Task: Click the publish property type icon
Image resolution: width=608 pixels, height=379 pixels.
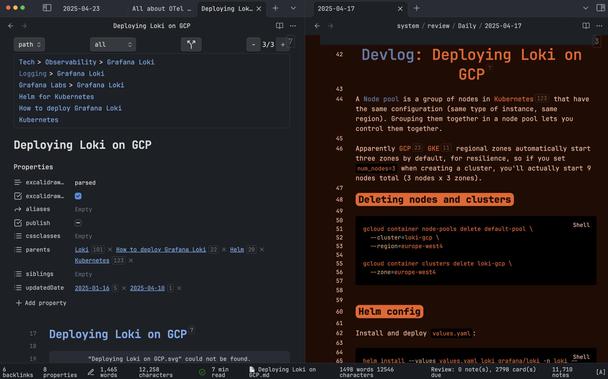Action: pyautogui.click(x=17, y=223)
